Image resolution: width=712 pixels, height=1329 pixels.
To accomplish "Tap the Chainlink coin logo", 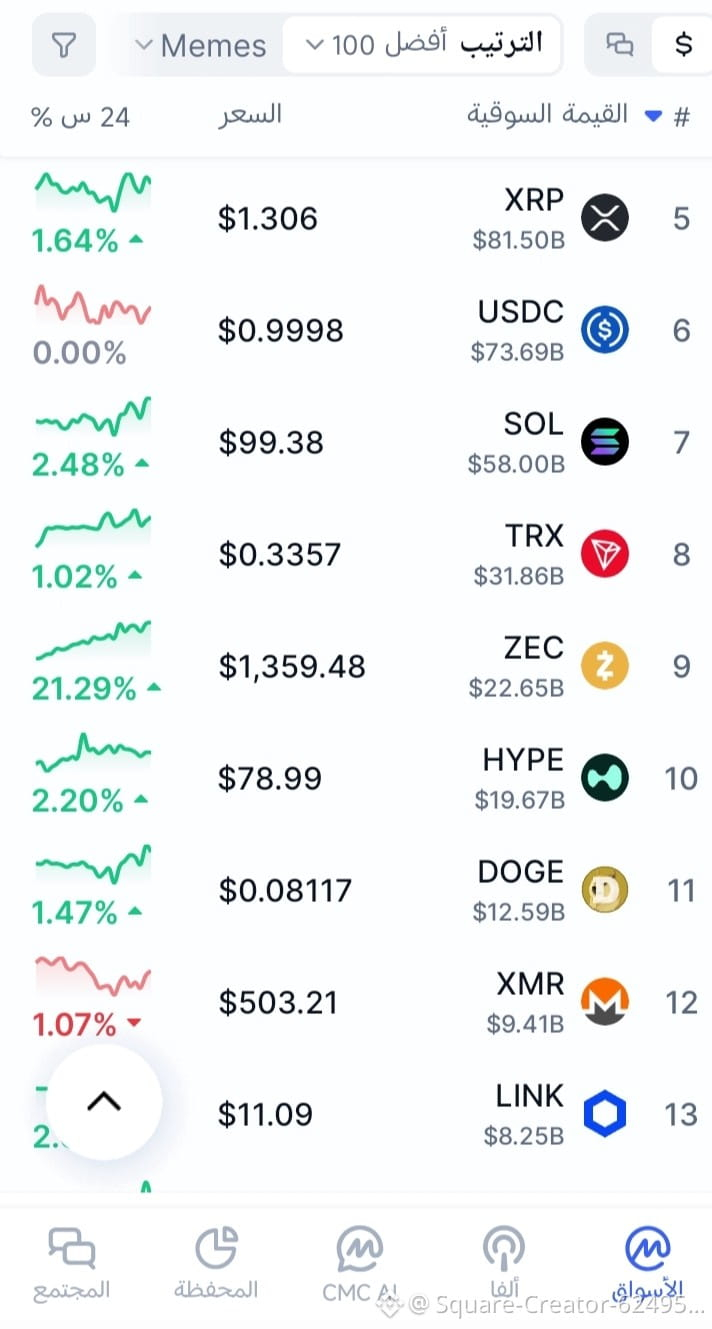I will (x=605, y=1114).
